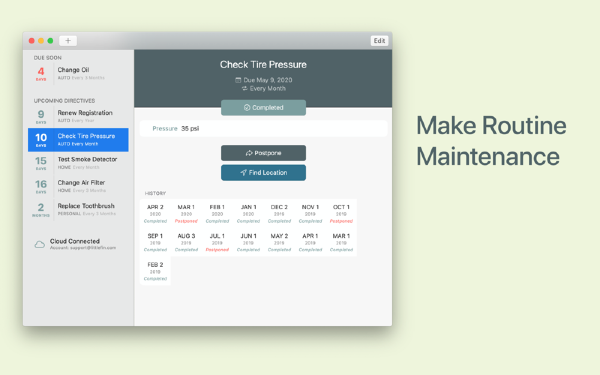
Task: Open the SEP 1 history entry
Action: coord(155,242)
